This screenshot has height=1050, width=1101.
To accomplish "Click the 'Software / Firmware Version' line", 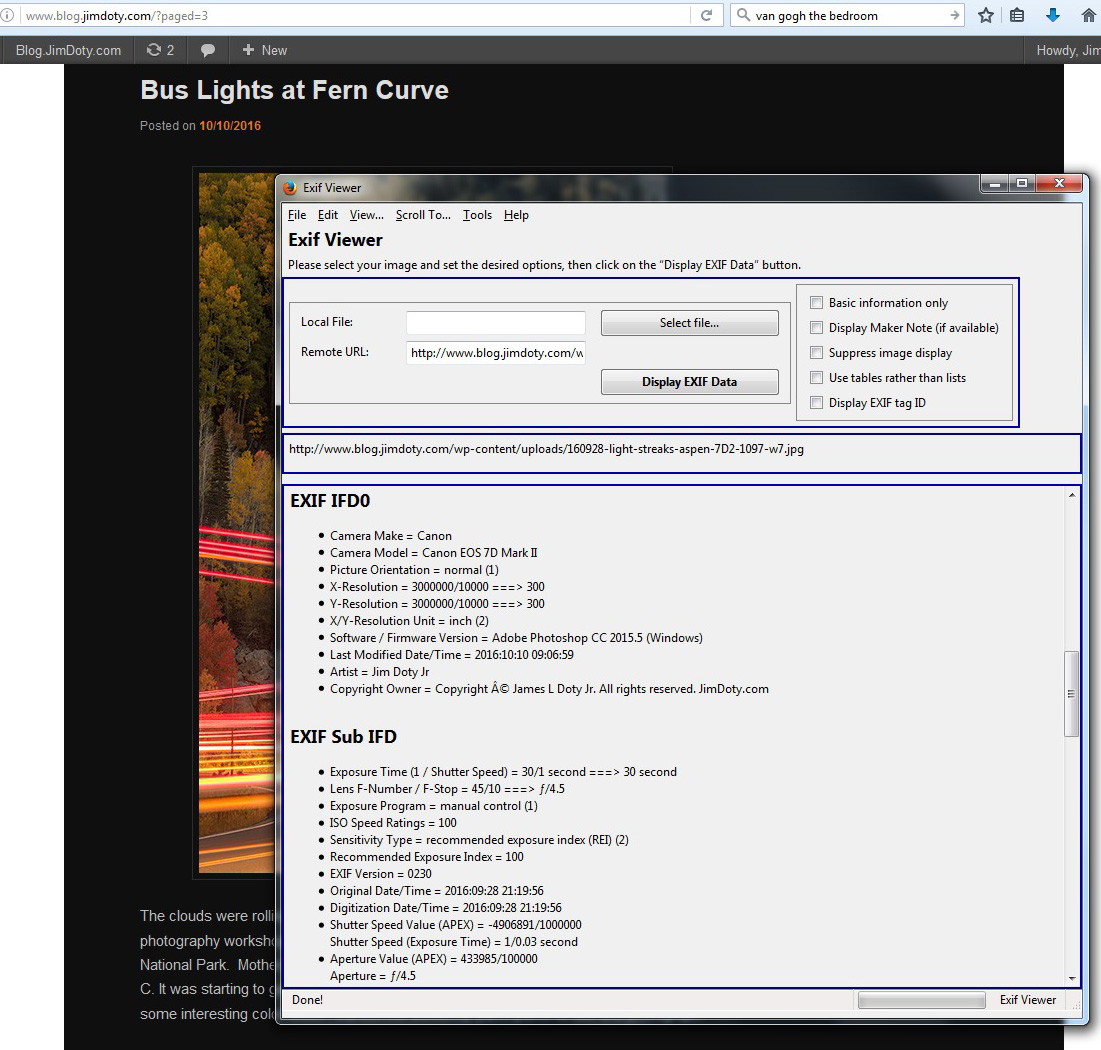I will (x=516, y=638).
